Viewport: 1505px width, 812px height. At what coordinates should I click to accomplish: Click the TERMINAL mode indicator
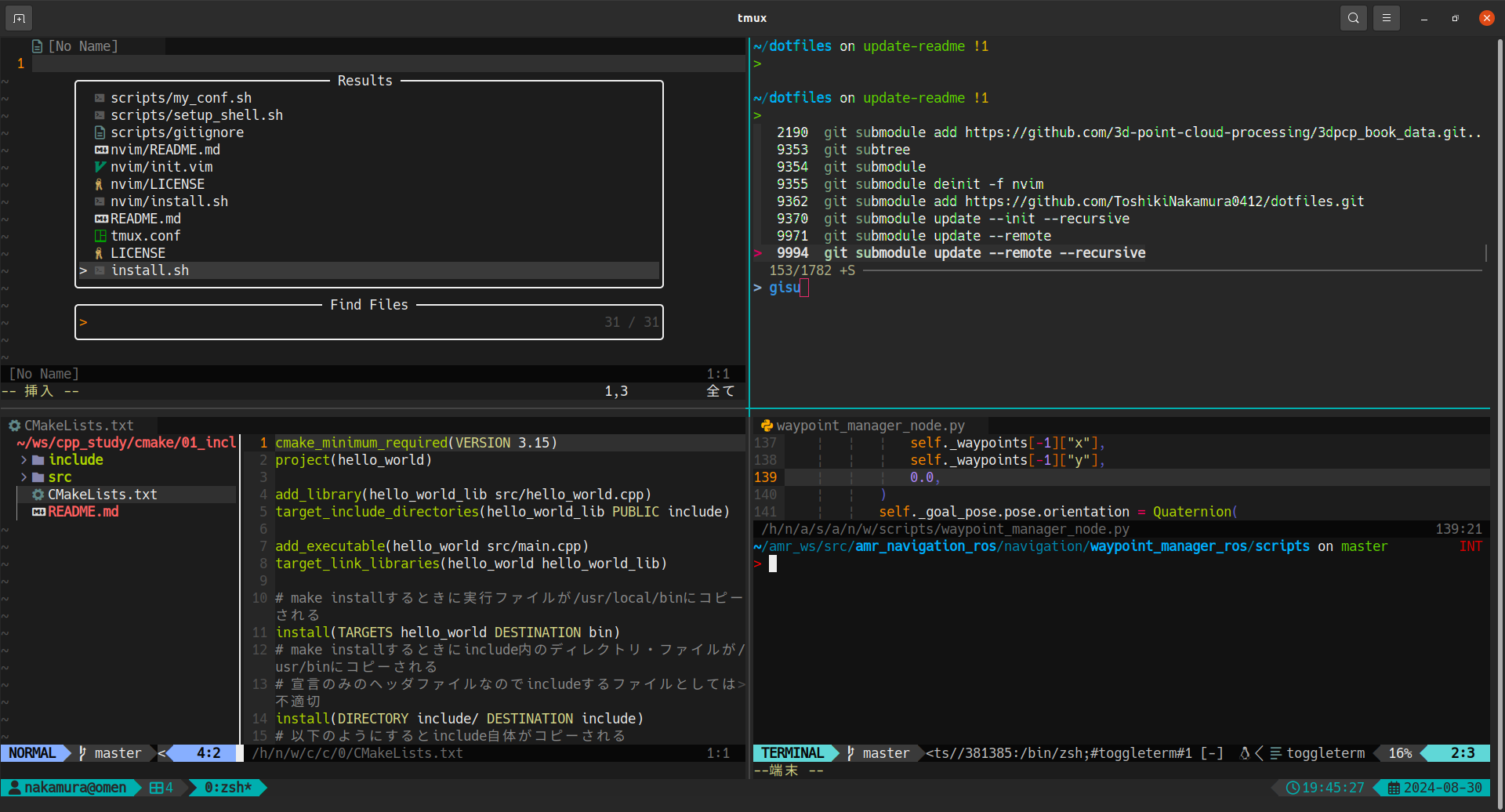point(792,753)
